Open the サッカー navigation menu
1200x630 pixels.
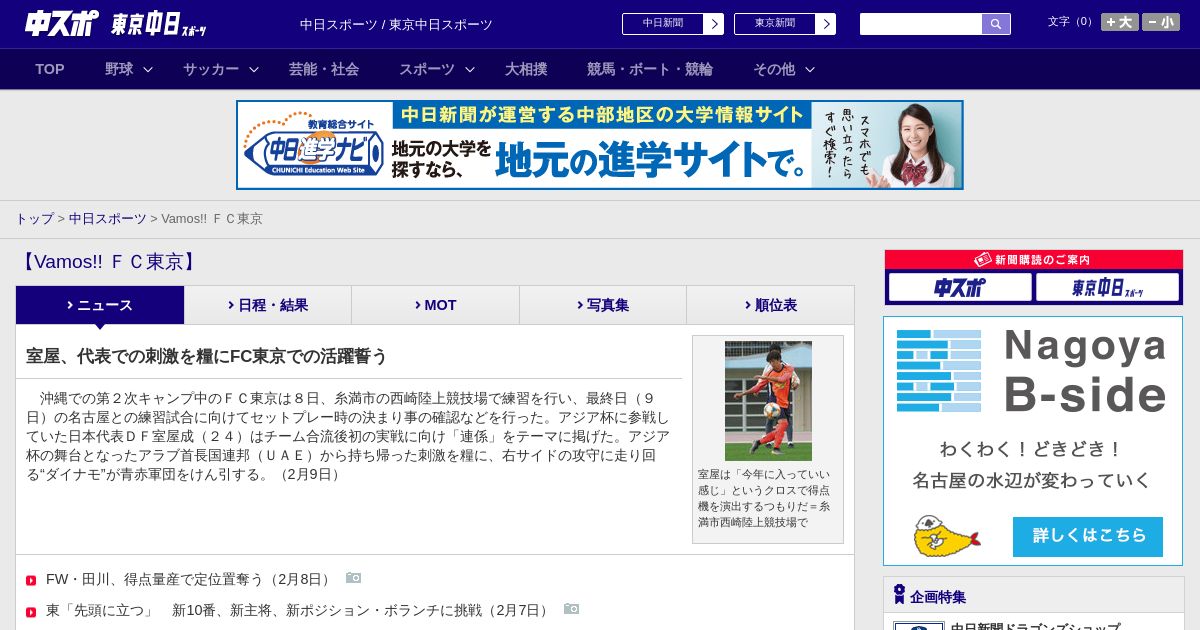point(211,69)
